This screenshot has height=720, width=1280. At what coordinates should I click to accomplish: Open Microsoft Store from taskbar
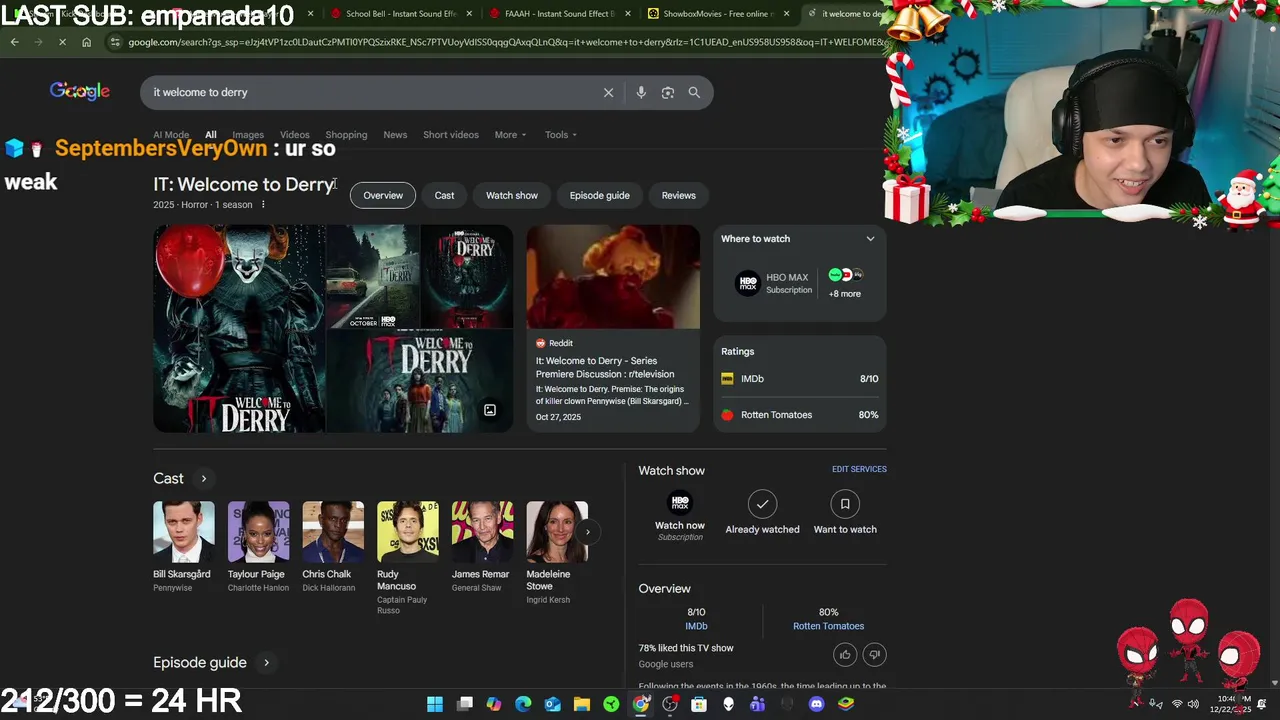tap(699, 704)
